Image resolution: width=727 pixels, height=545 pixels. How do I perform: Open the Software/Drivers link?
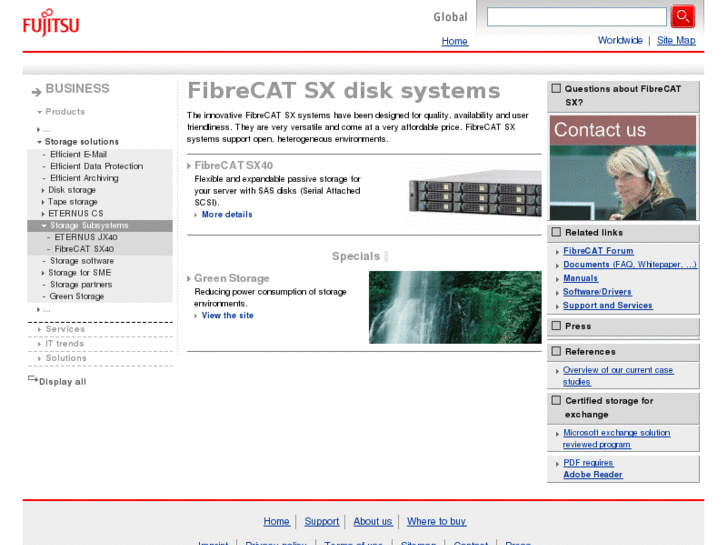point(597,292)
